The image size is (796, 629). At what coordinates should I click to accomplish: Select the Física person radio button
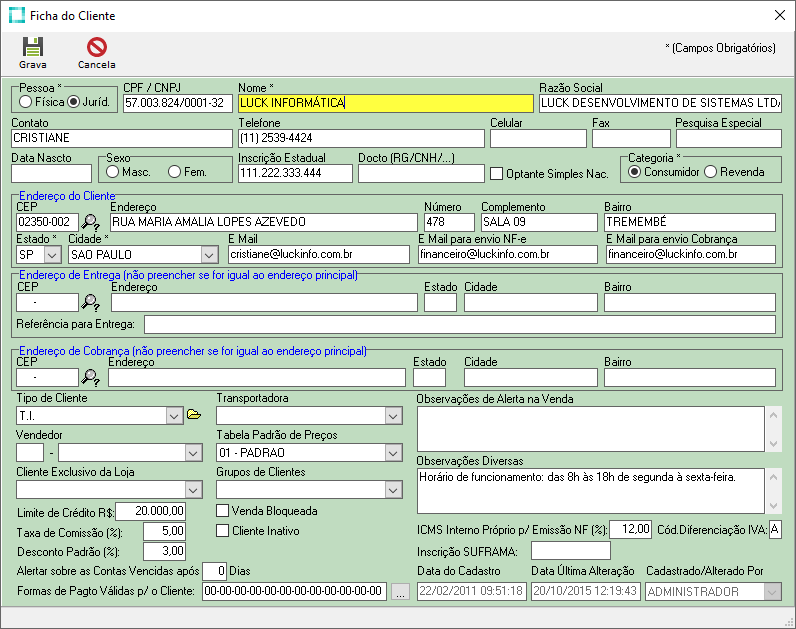[26, 102]
